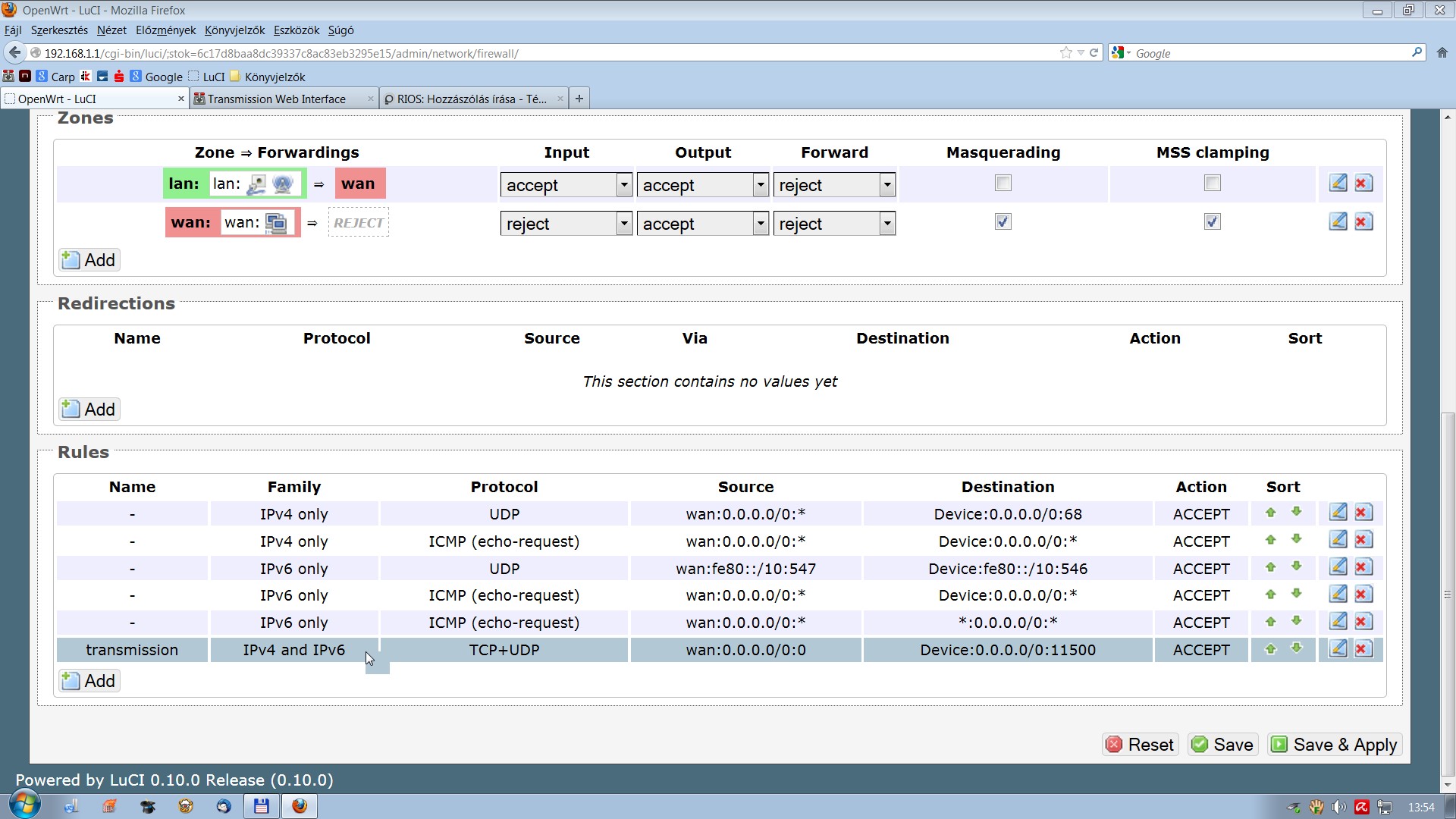
Task: Edit the transmission firewall rule
Action: (x=1338, y=649)
